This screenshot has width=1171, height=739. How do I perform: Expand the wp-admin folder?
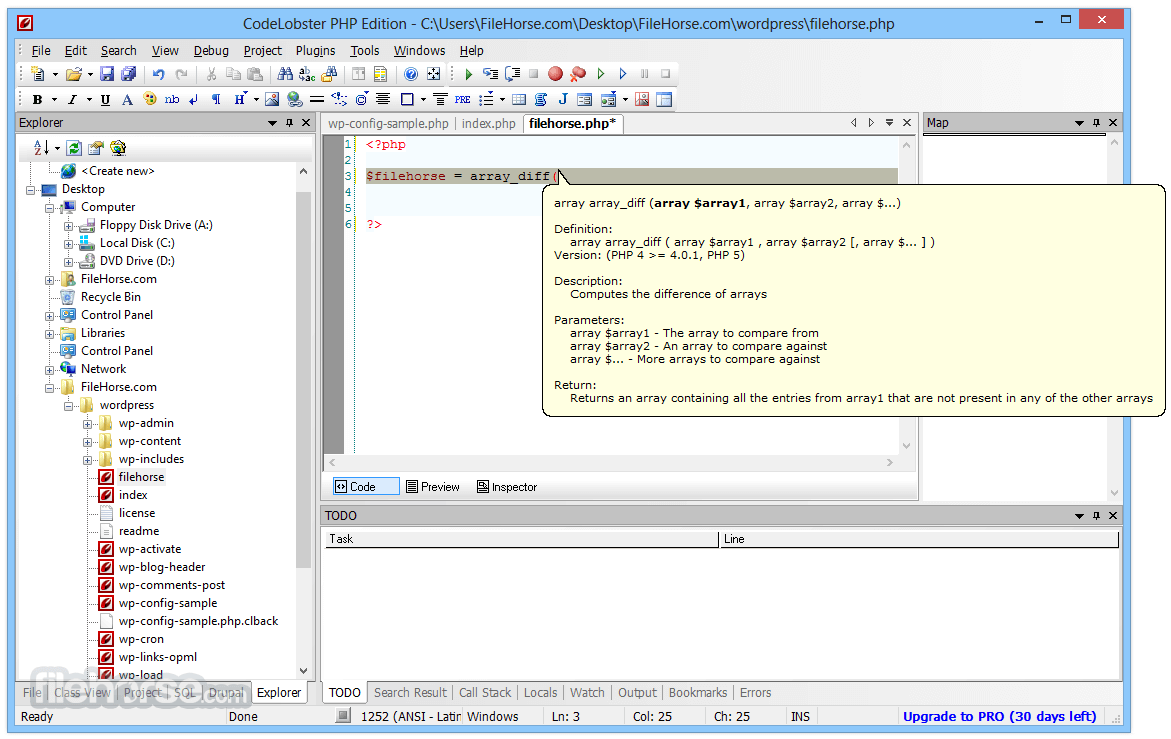87,424
